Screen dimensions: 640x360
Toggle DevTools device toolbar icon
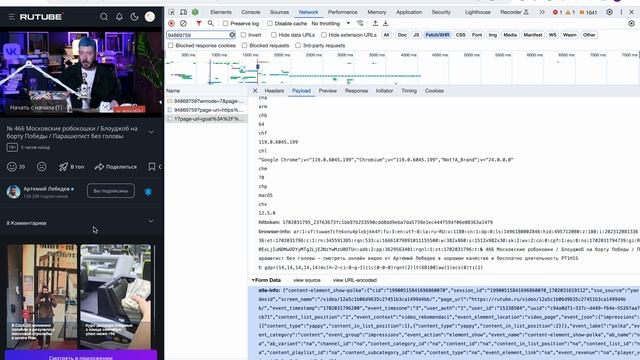(184, 12)
